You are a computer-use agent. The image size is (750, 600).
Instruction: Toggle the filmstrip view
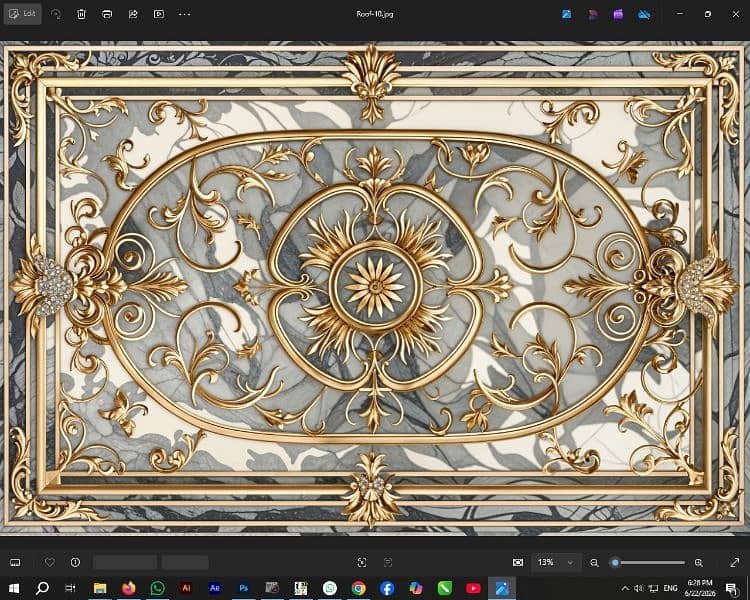point(15,563)
